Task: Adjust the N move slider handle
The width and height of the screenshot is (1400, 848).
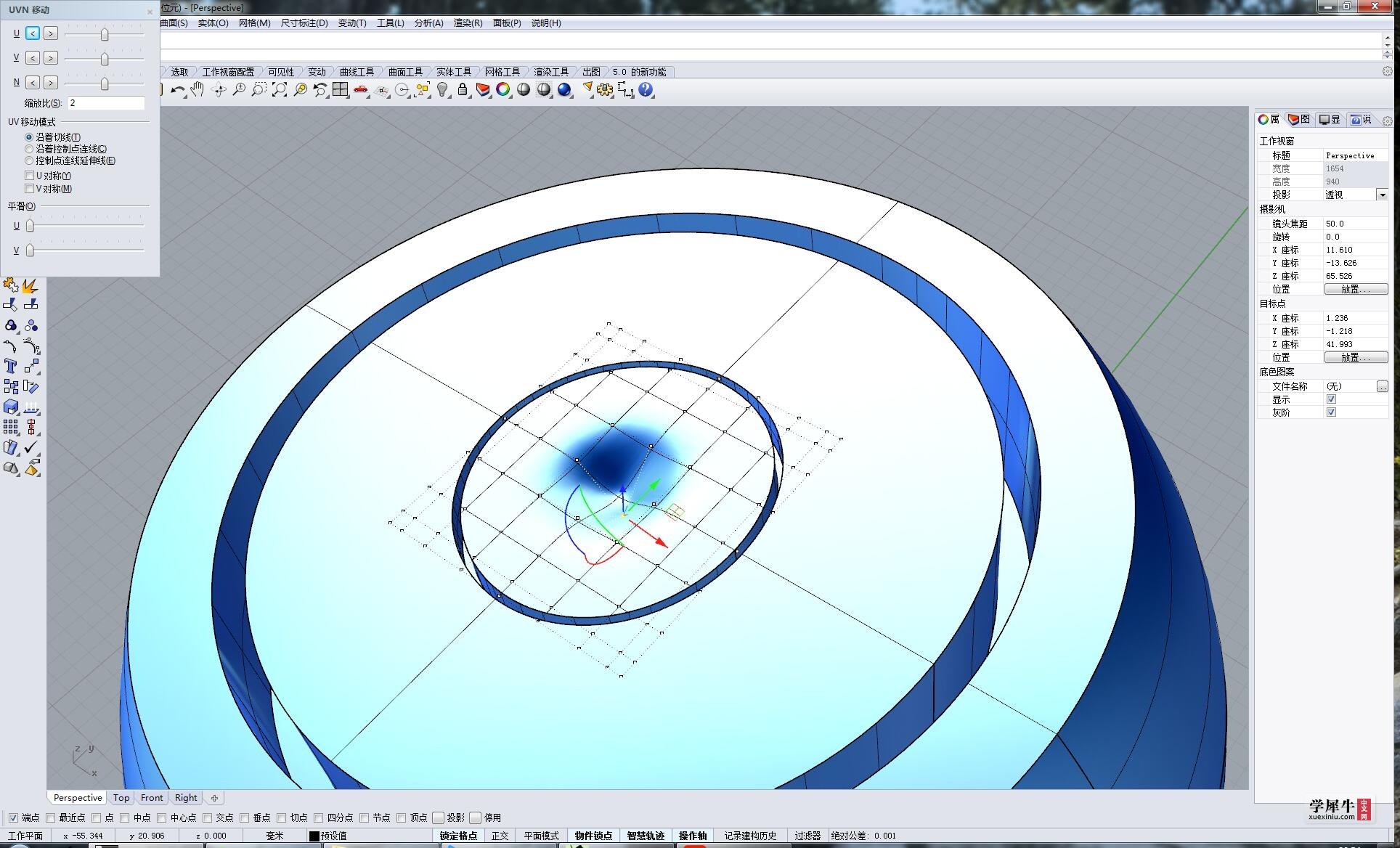Action: tap(105, 84)
